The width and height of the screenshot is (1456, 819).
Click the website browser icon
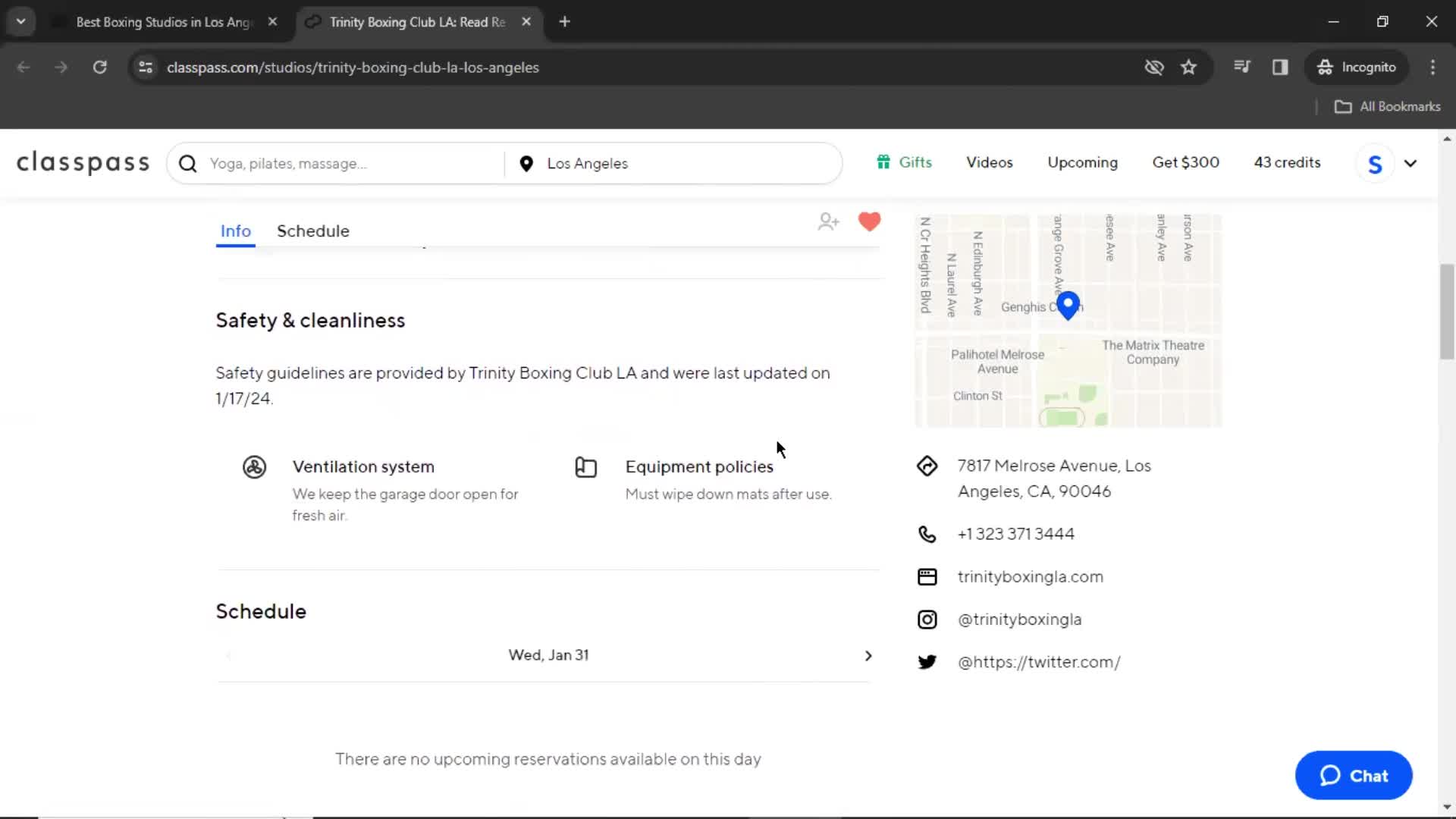click(x=927, y=577)
